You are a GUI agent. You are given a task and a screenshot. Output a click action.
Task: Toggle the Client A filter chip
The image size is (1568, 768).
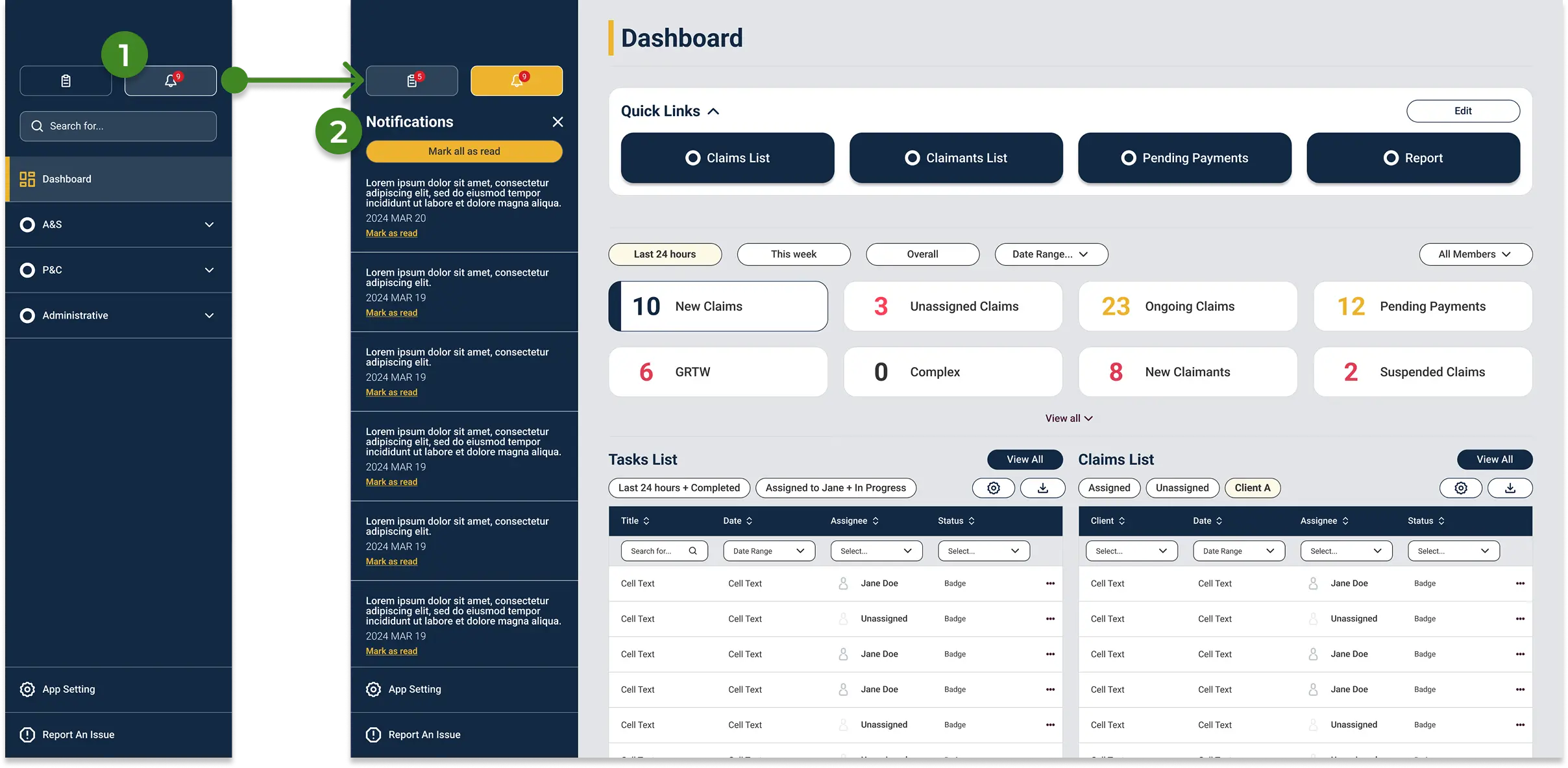coord(1252,488)
